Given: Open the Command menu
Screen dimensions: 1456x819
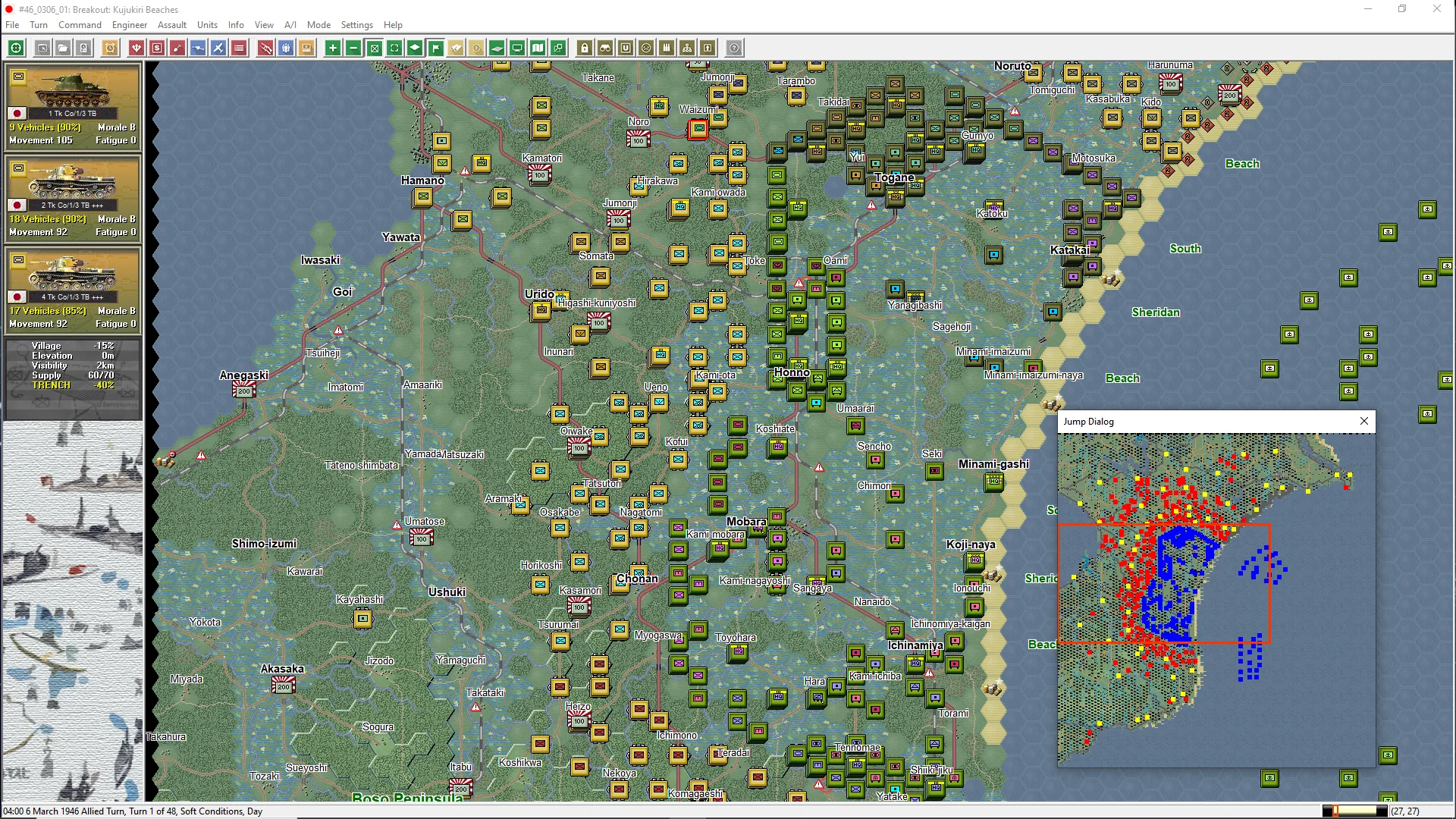Looking at the screenshot, I should click(80, 25).
